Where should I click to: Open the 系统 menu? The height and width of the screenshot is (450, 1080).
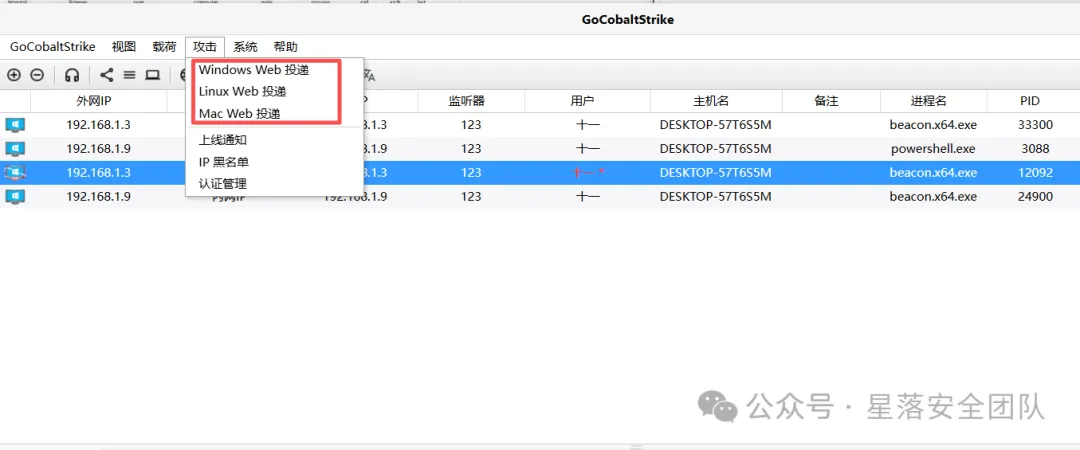pyautogui.click(x=245, y=47)
